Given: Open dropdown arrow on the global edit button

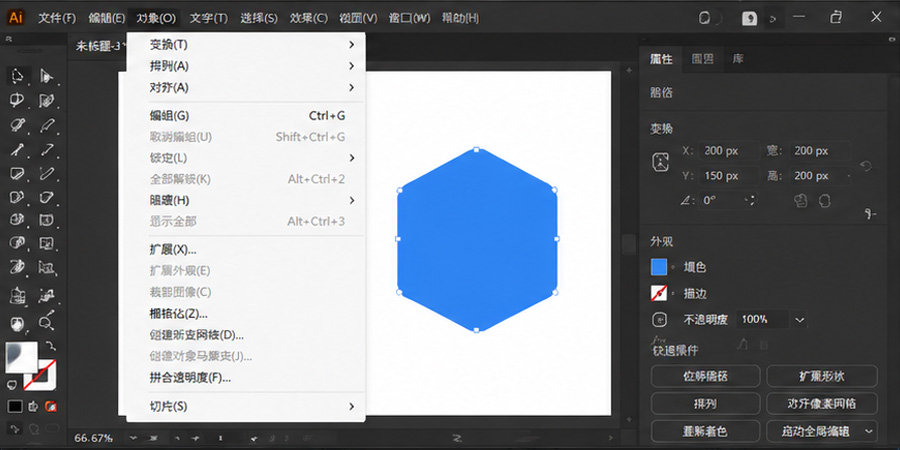Looking at the screenshot, I should point(870,430).
